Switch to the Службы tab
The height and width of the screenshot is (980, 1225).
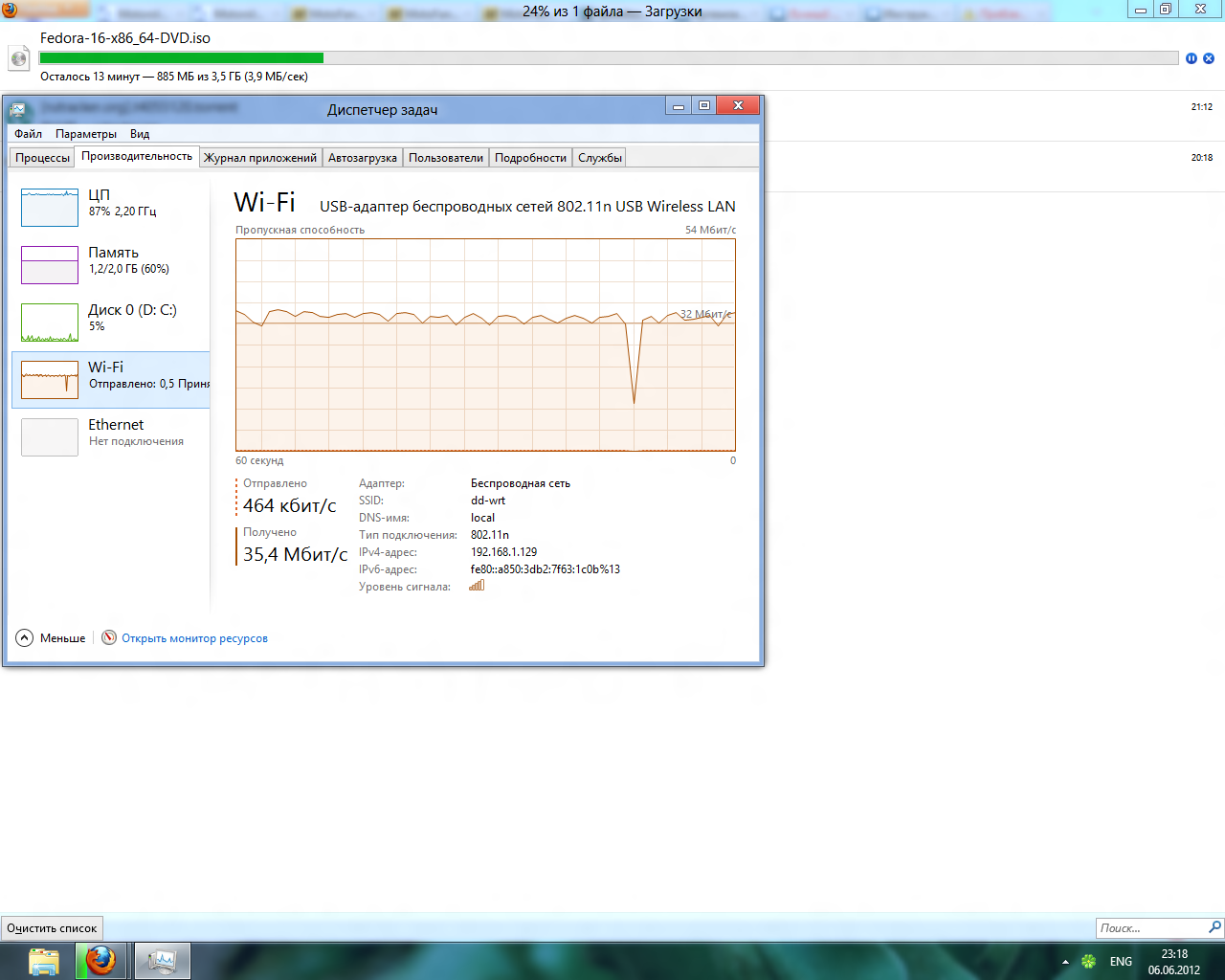600,158
